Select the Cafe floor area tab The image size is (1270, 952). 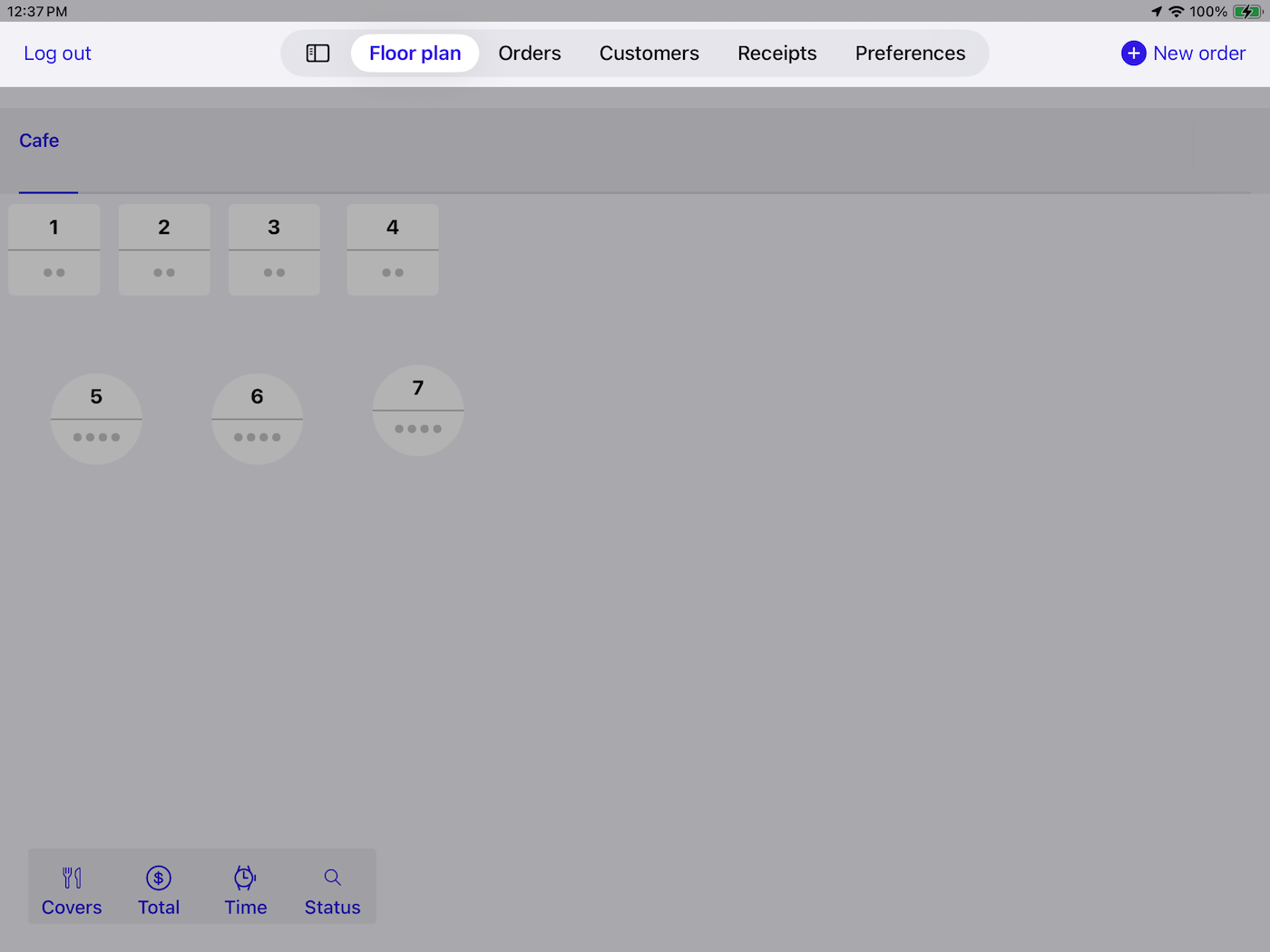[39, 141]
